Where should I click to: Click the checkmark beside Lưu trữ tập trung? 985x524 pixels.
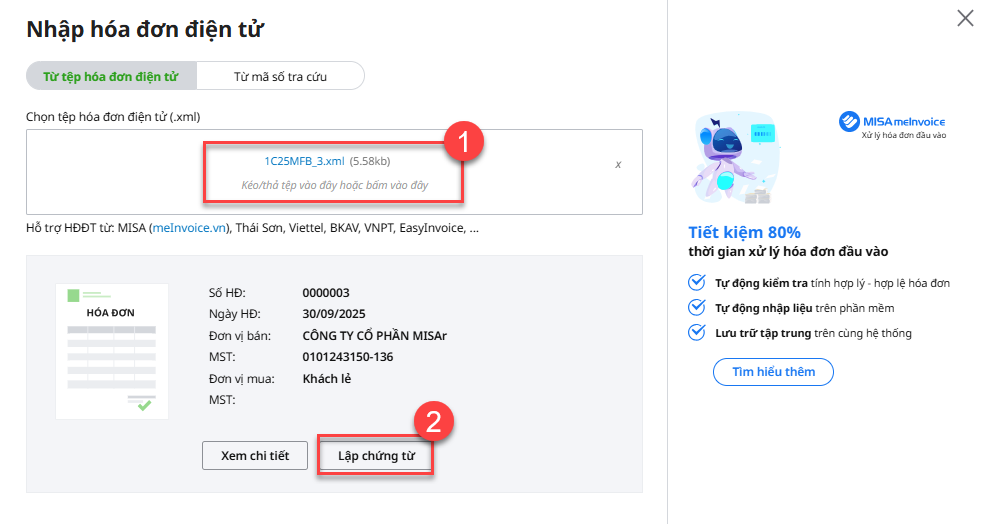pos(697,333)
